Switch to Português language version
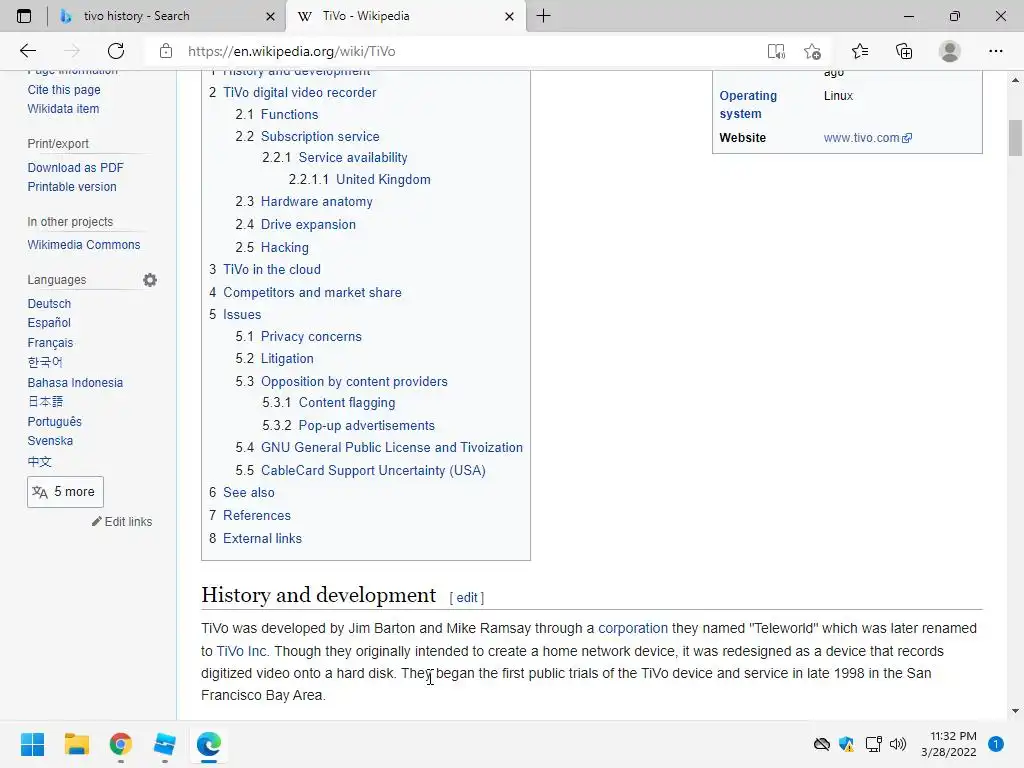Viewport: 1024px width, 768px height. (54, 422)
